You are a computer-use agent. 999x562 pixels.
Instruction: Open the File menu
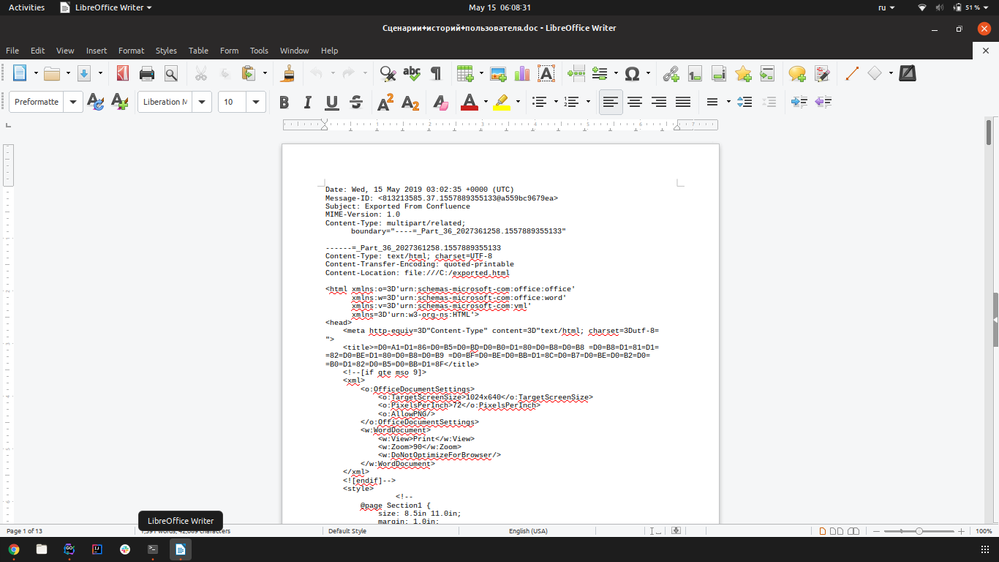(x=12, y=50)
